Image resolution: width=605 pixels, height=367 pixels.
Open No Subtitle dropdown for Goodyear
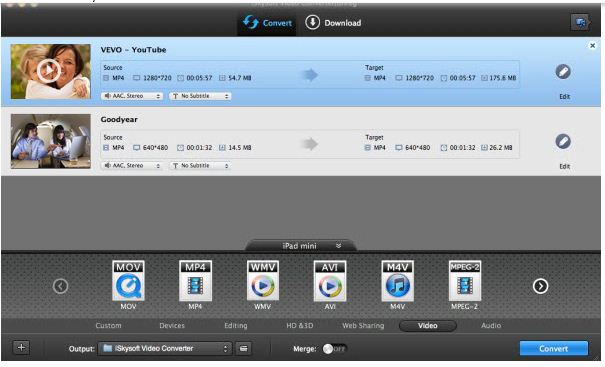coord(200,166)
